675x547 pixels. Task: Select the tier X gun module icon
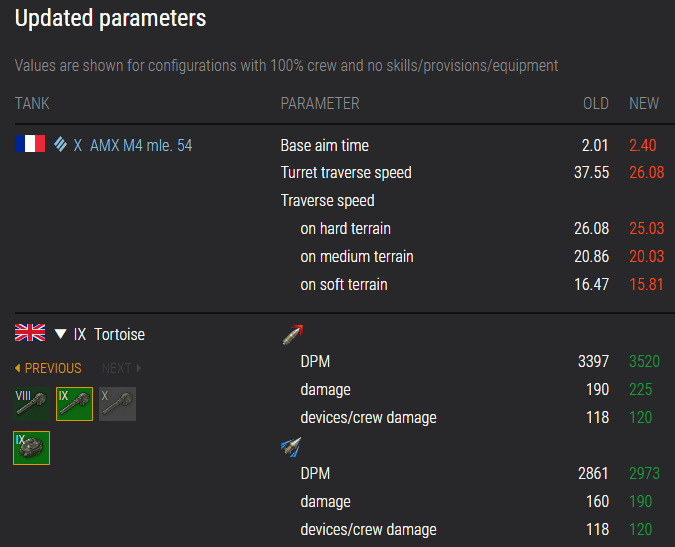(x=117, y=404)
